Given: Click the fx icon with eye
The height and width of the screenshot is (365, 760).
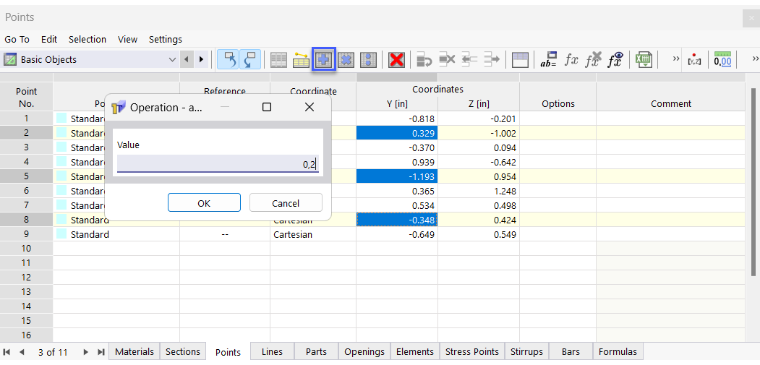Looking at the screenshot, I should tap(616, 60).
